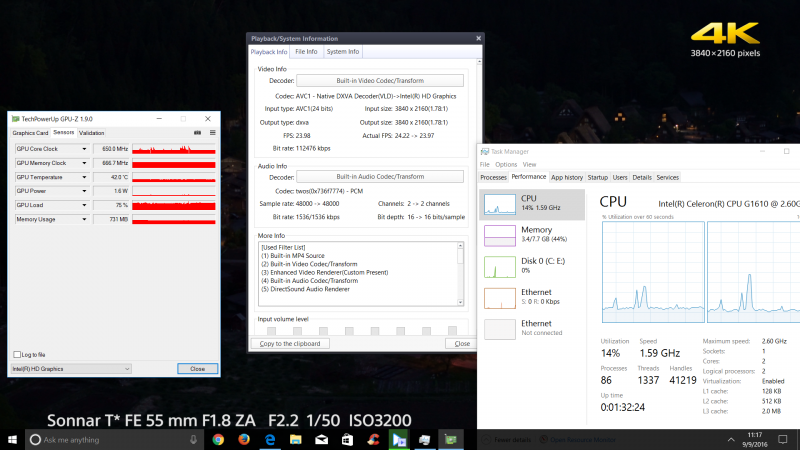Launch Firefox from the taskbar

[x=244, y=440]
